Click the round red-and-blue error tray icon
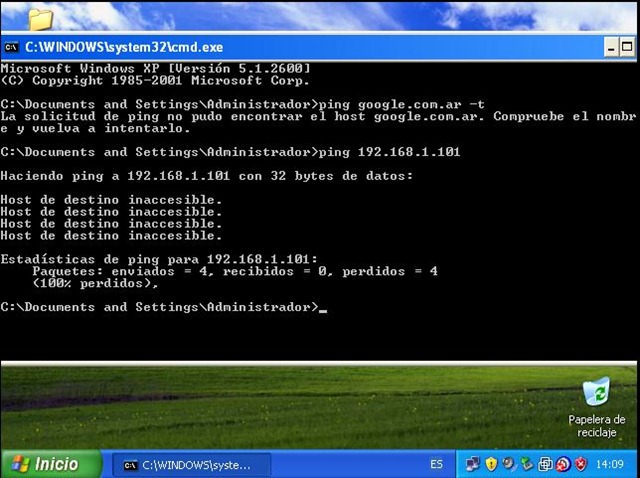 pyautogui.click(x=563, y=464)
